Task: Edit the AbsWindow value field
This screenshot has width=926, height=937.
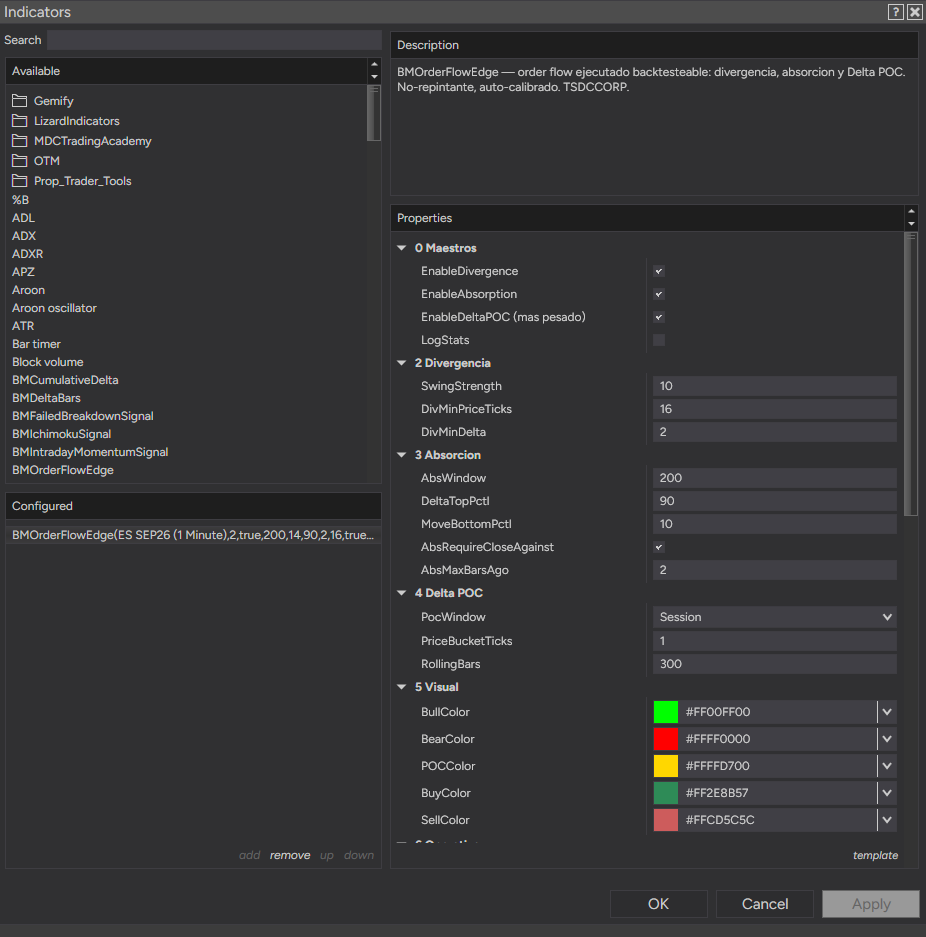Action: tap(775, 478)
